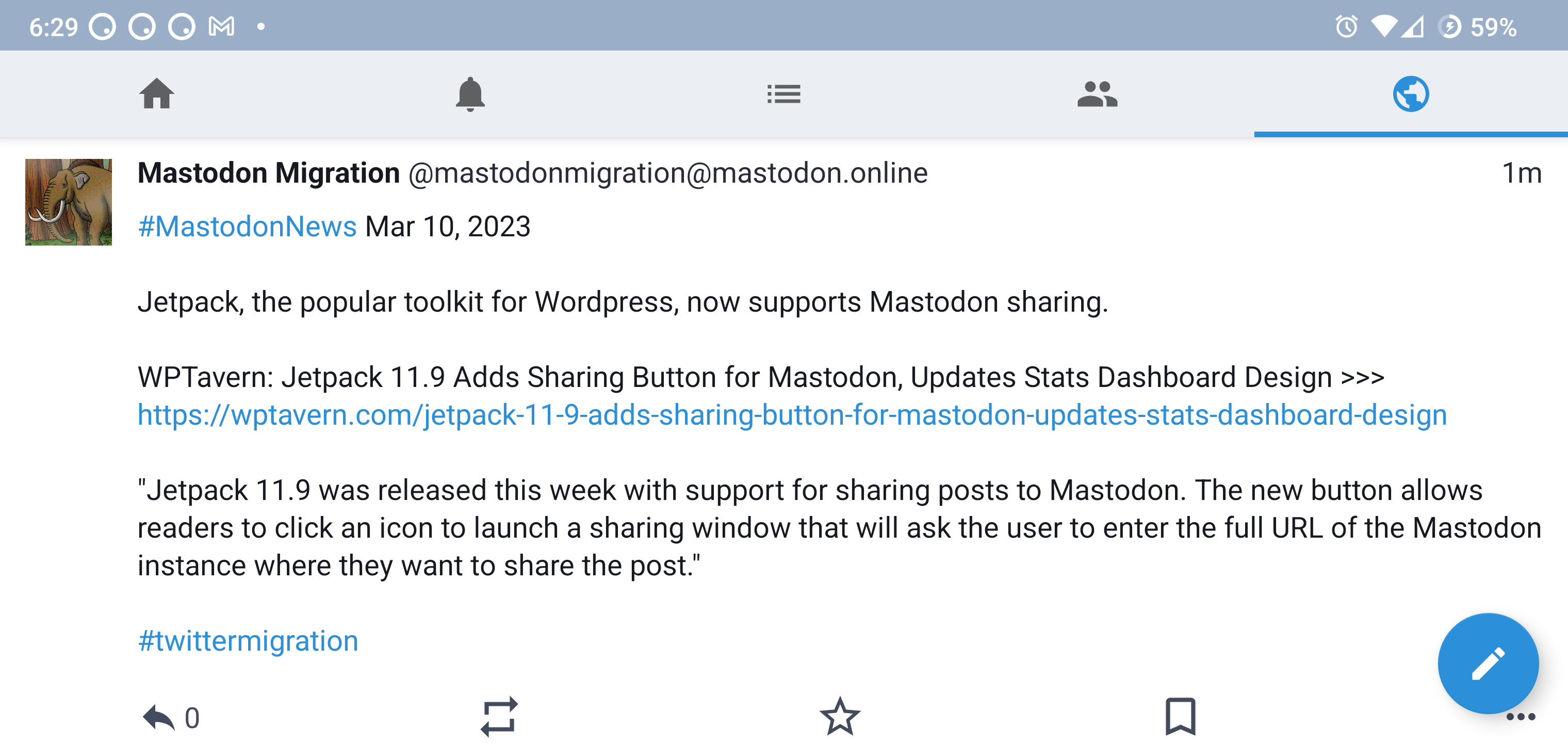Tap the 1m timestamp
This screenshot has height=743, width=1568.
tap(1521, 173)
